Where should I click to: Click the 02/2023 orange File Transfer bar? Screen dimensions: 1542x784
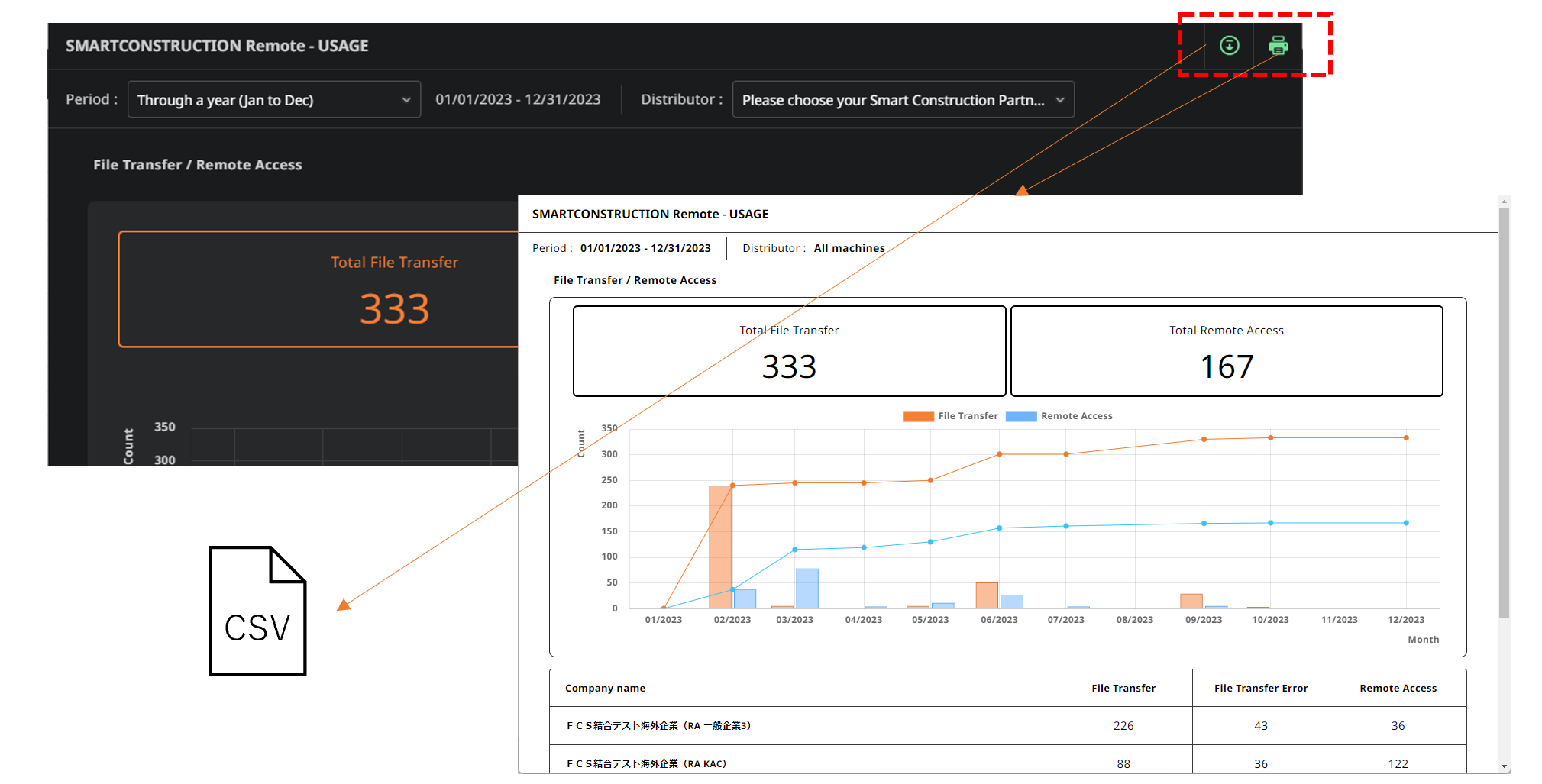[720, 547]
